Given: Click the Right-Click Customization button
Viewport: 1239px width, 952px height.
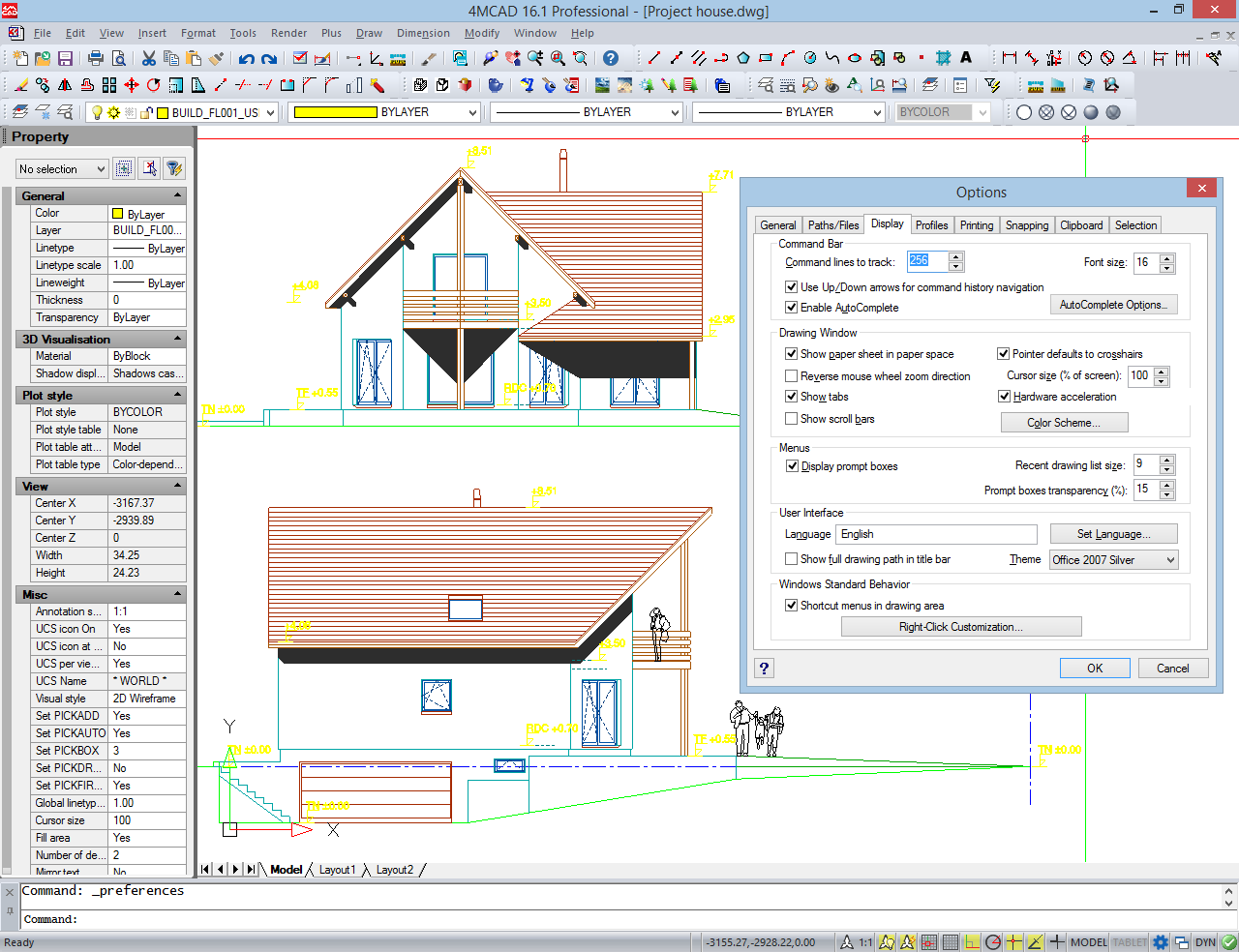Looking at the screenshot, I should (x=961, y=627).
